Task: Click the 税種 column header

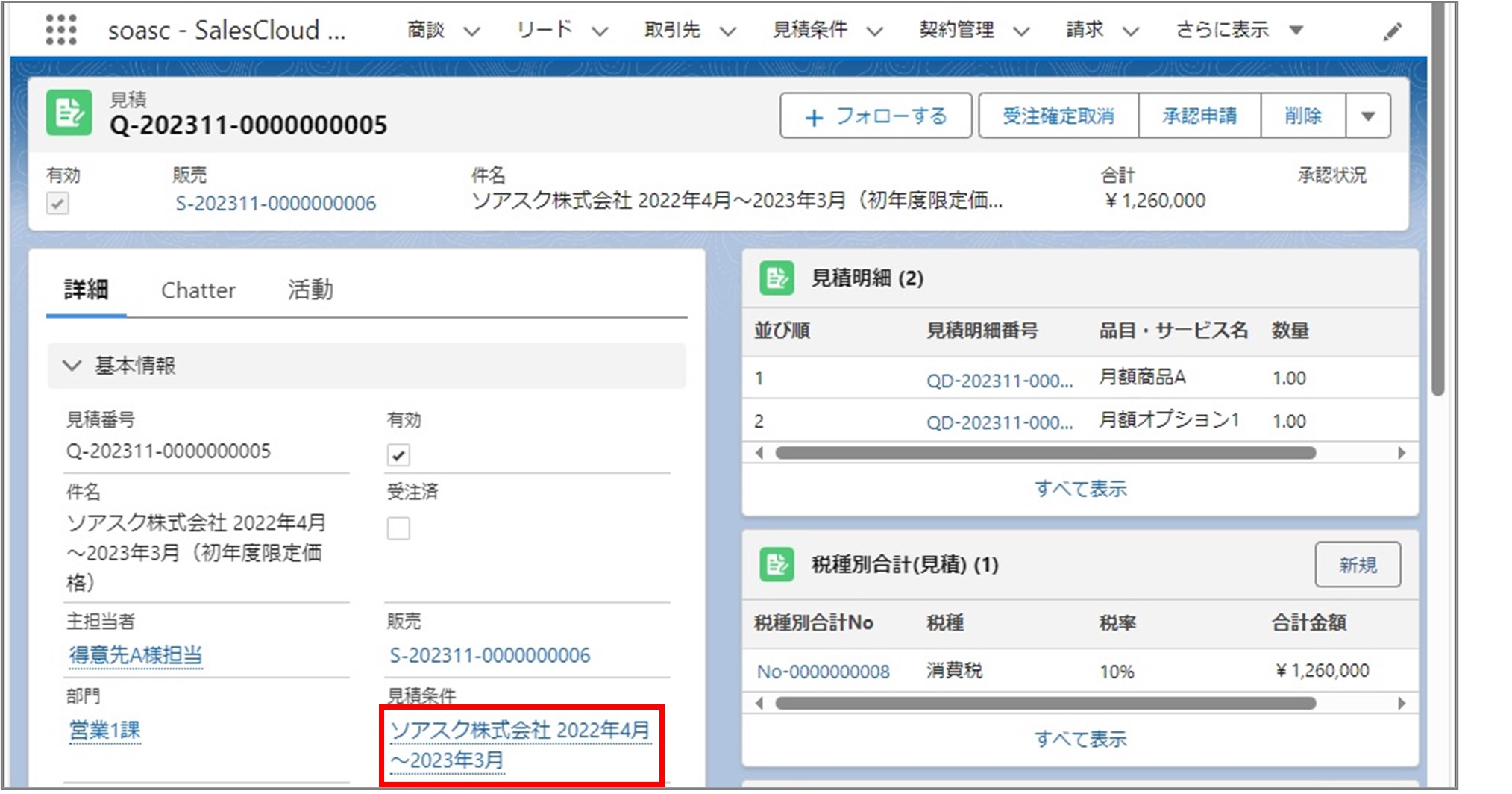Action: pyautogui.click(x=944, y=623)
